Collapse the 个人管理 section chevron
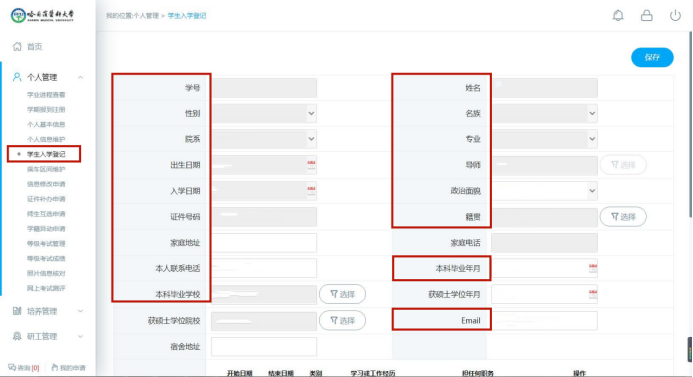The height and width of the screenshot is (377, 693). [x=80, y=77]
